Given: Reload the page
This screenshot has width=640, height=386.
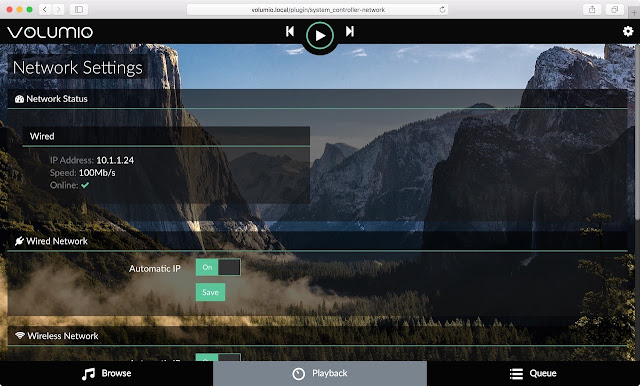Looking at the screenshot, I should (442, 9).
